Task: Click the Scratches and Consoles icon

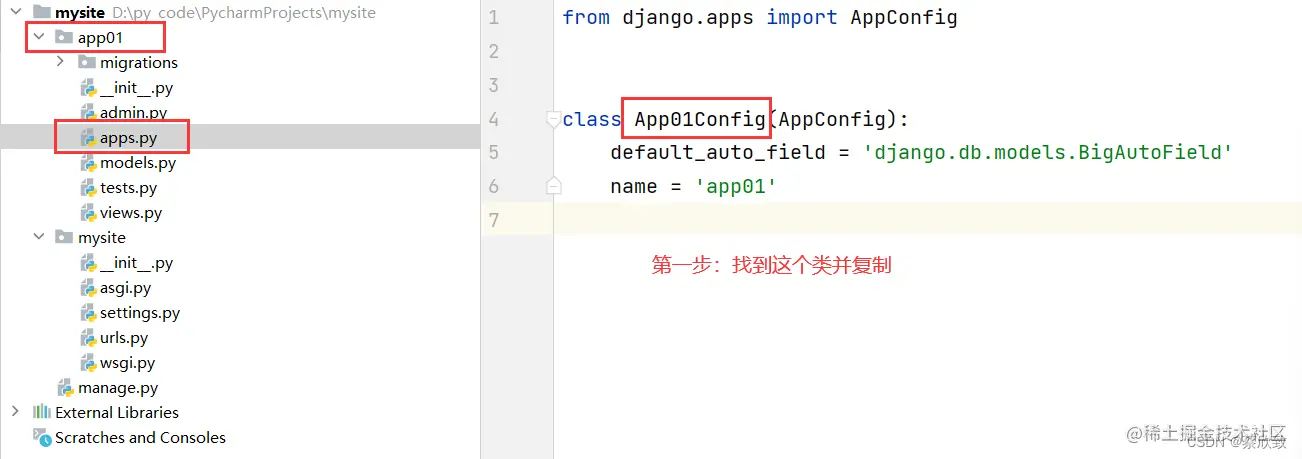Action: 42,437
